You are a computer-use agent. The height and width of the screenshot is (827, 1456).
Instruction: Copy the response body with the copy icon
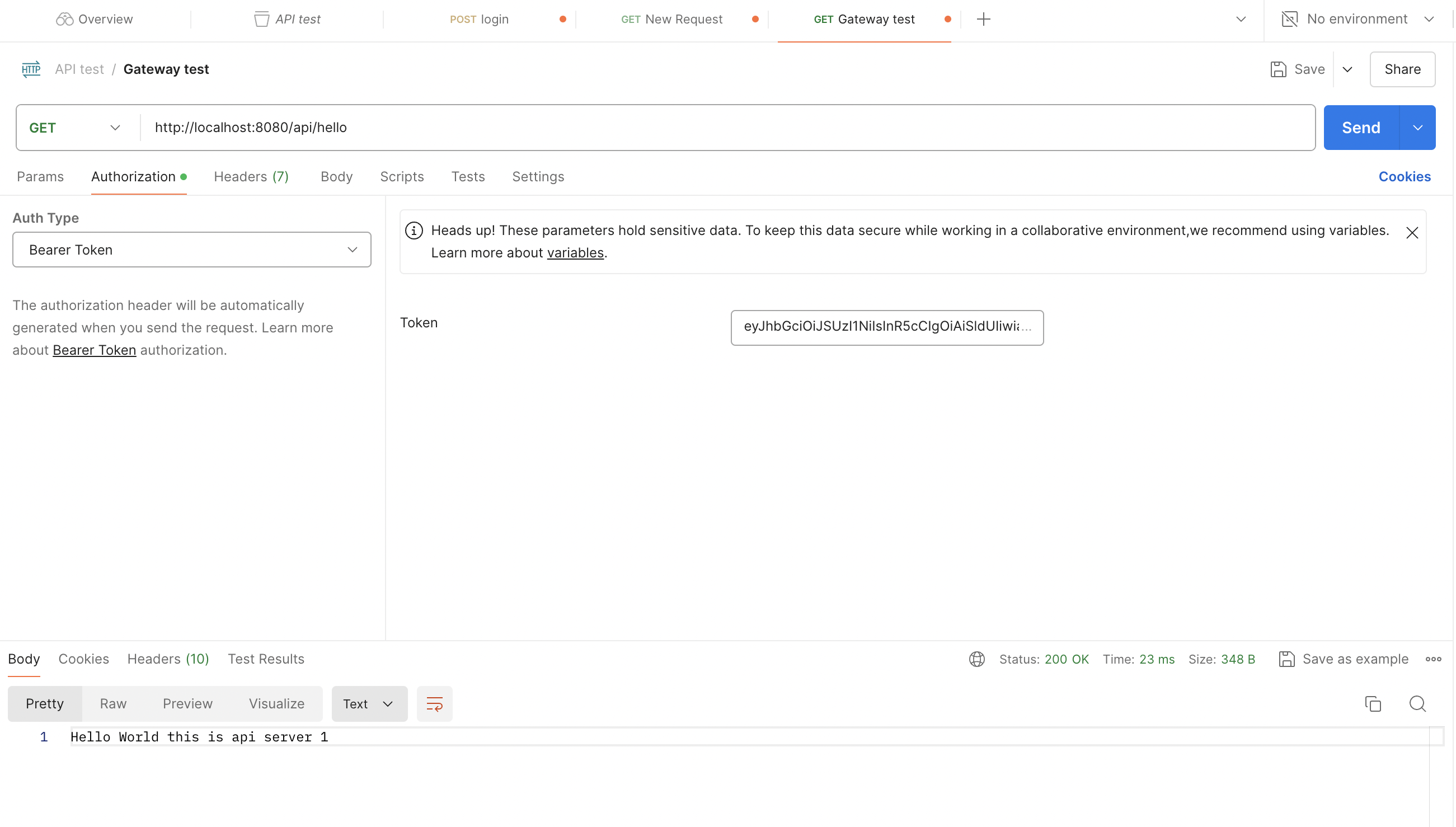(x=1373, y=704)
